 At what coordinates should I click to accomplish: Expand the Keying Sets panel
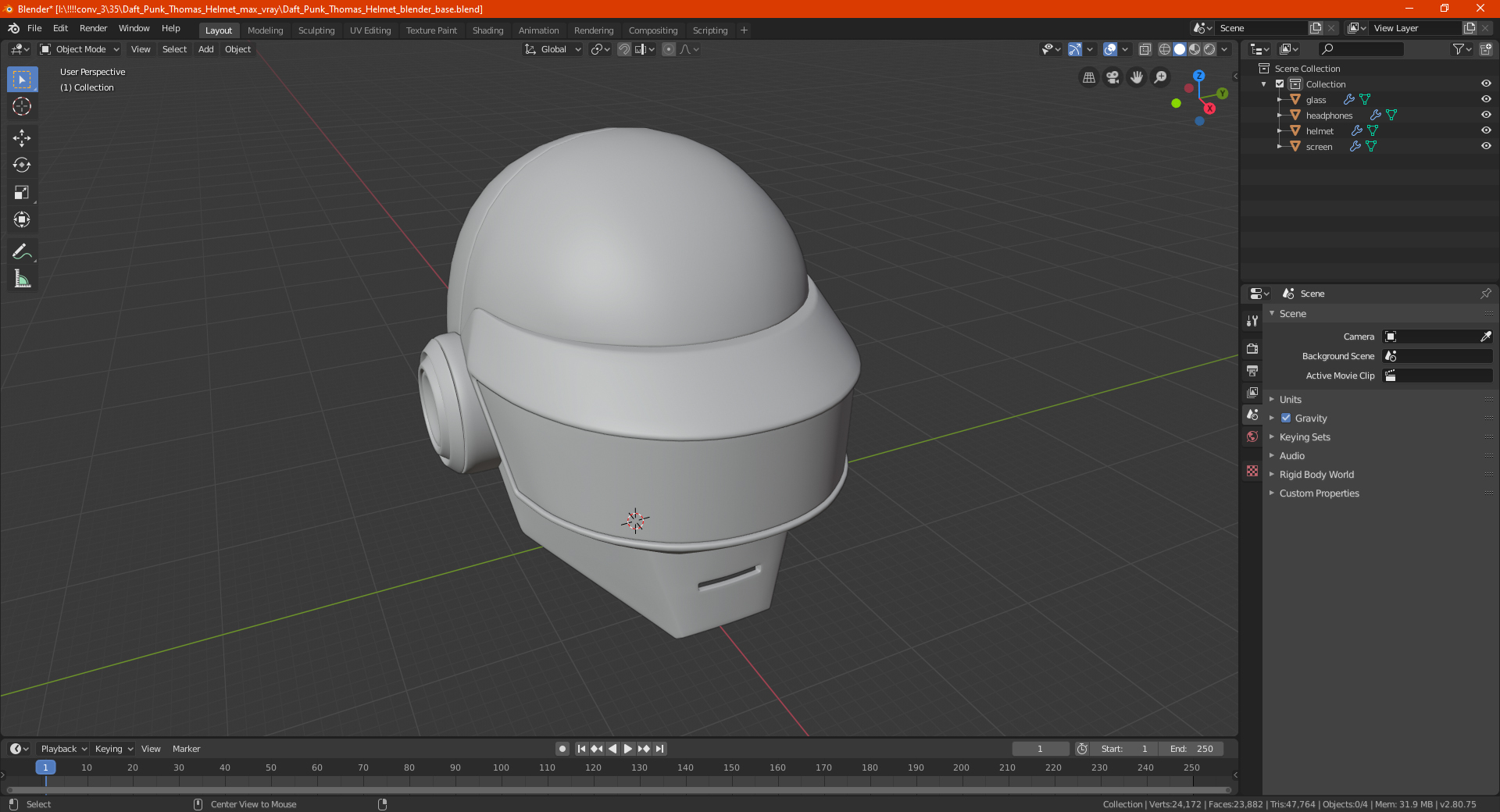pos(1304,436)
